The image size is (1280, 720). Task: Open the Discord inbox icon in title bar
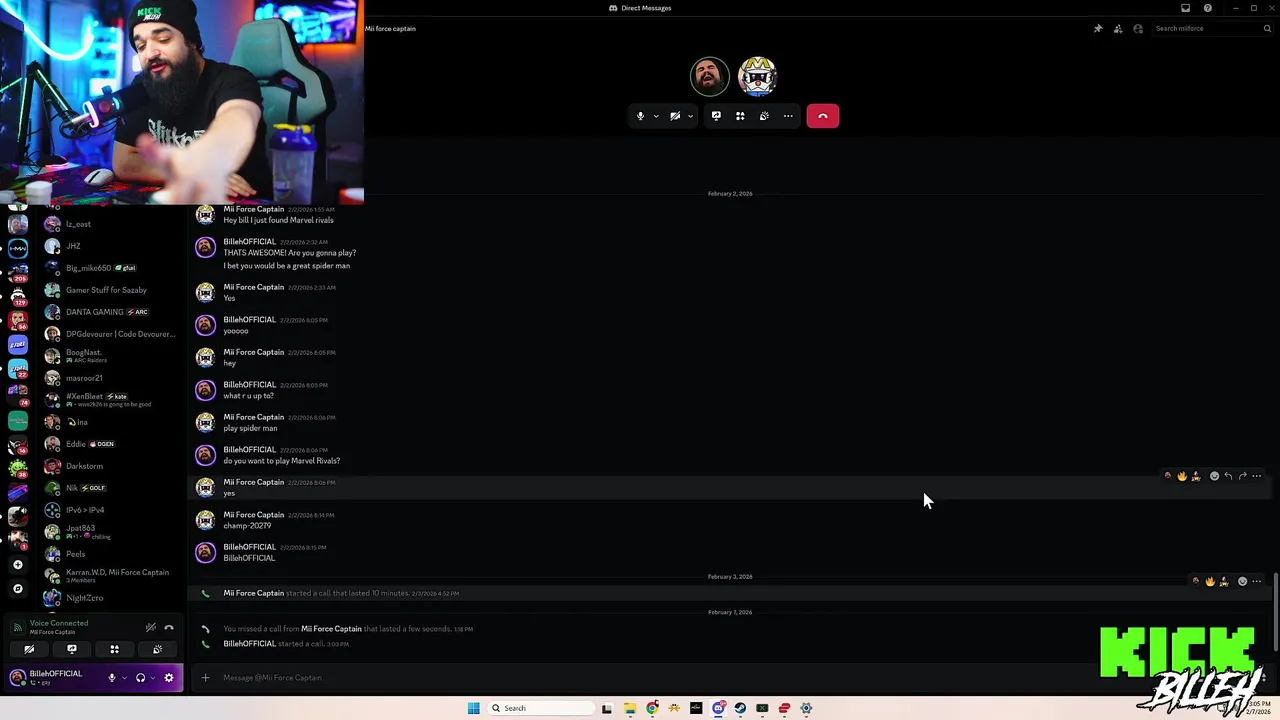pos(1186,8)
